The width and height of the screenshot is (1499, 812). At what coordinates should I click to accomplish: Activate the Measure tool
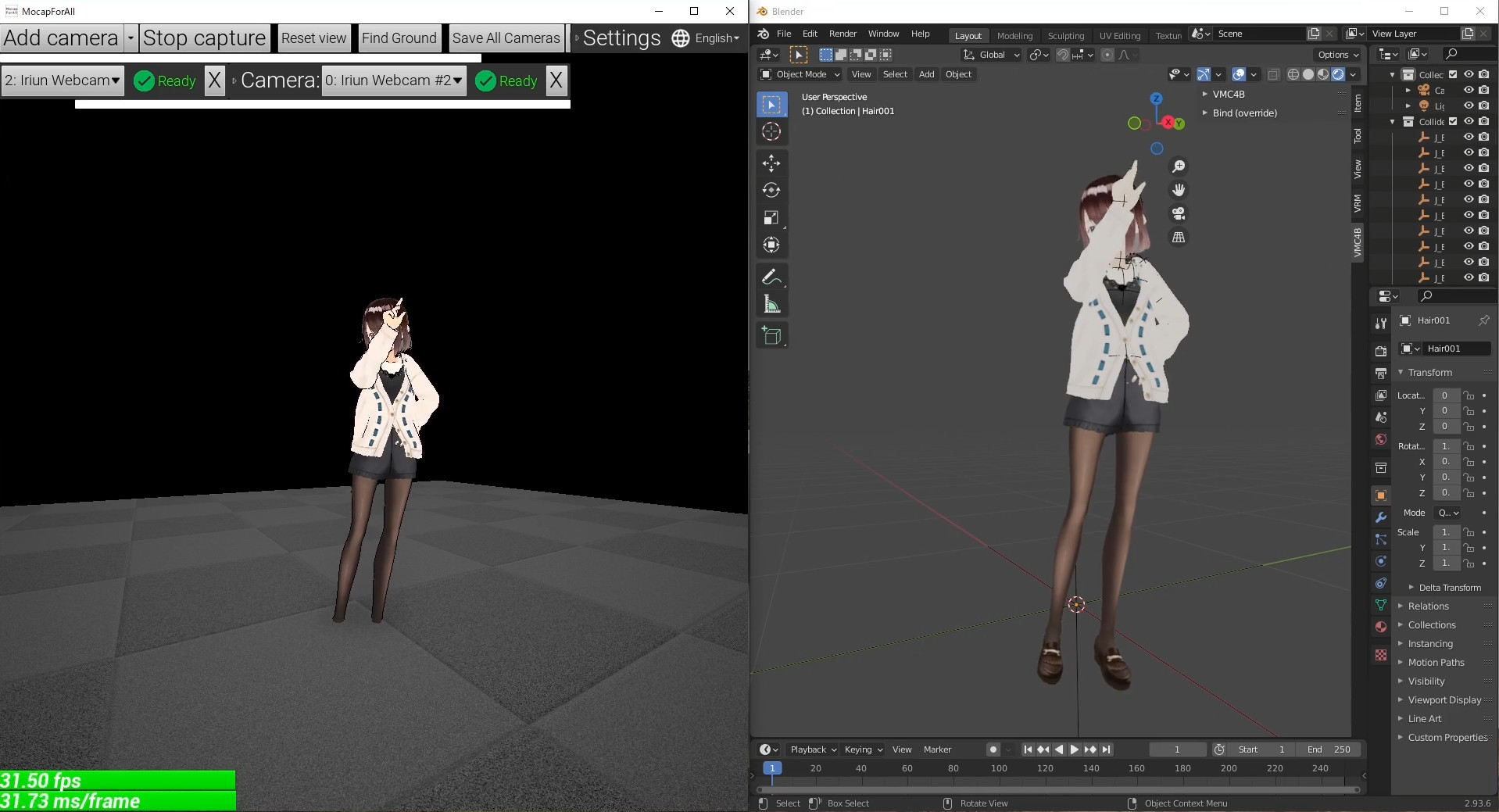click(x=771, y=303)
